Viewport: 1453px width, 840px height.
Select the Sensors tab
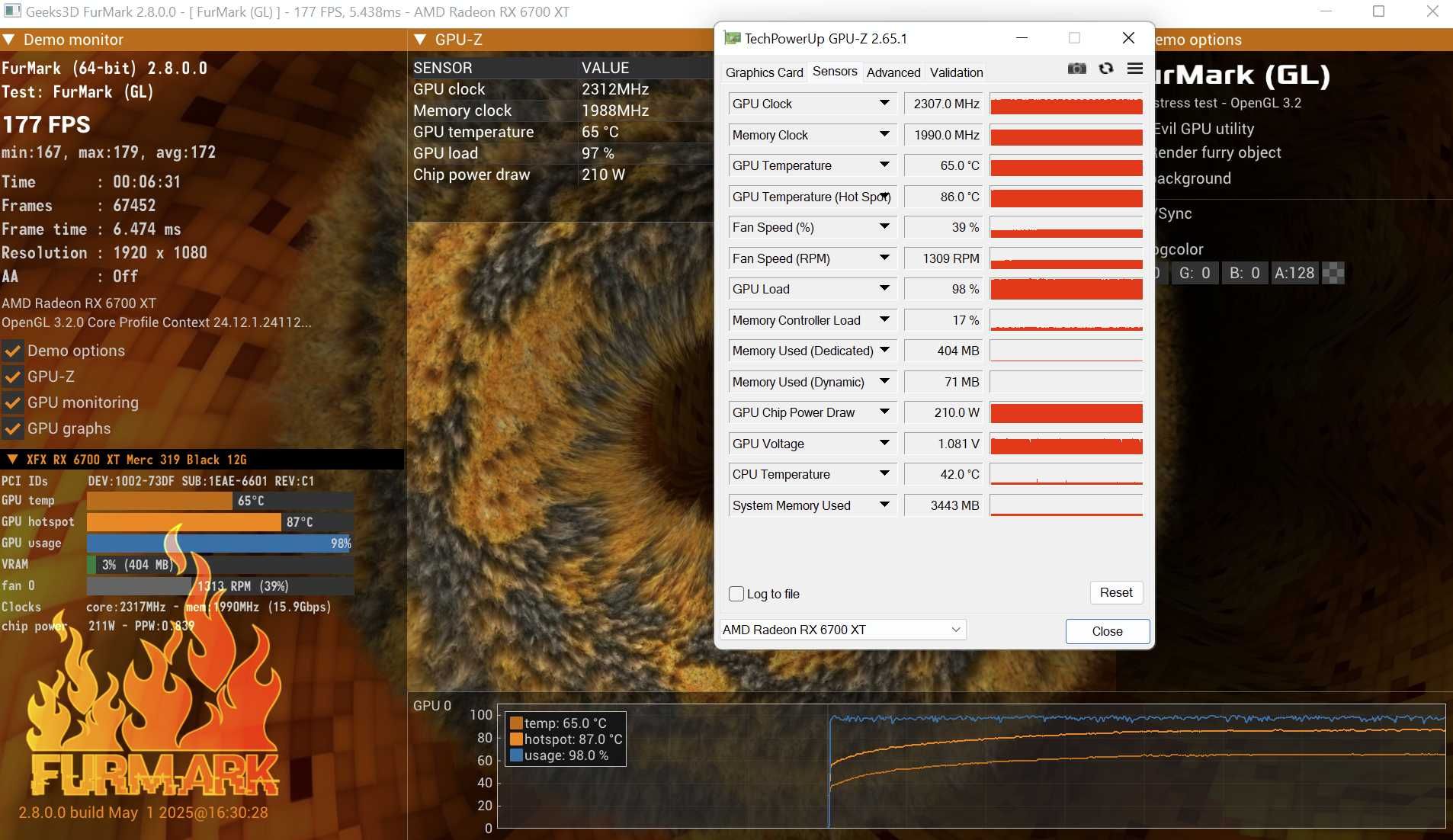tap(835, 72)
